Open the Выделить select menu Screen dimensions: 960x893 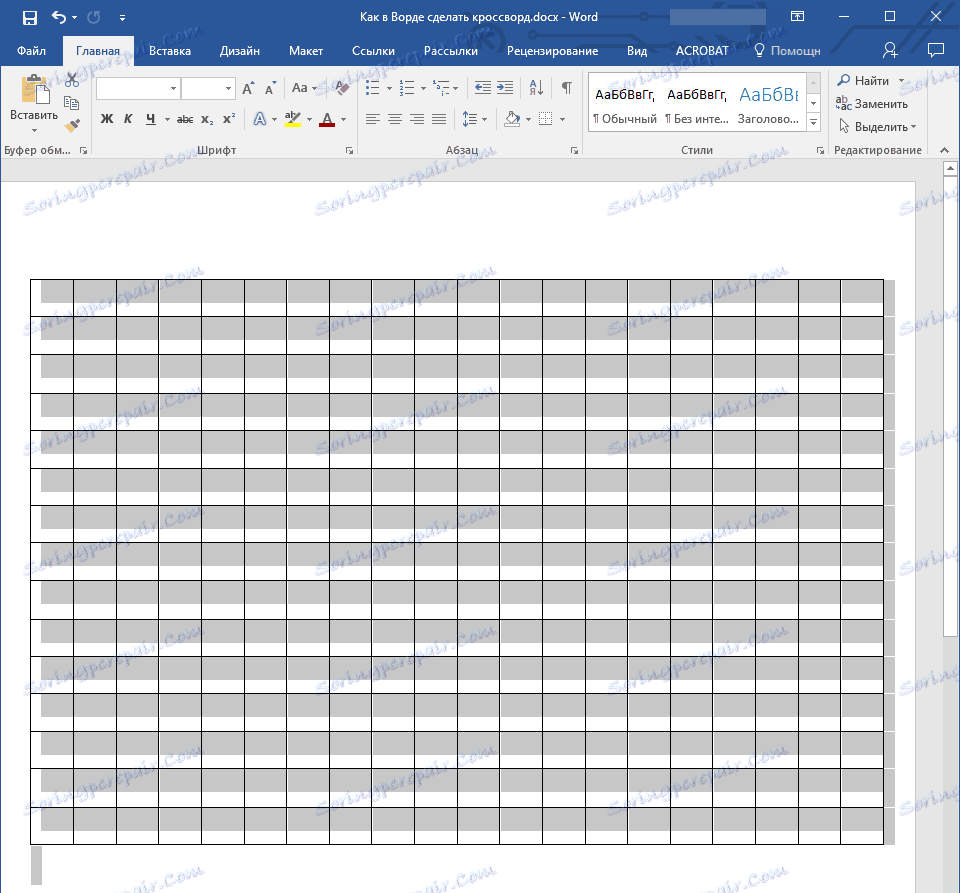[x=877, y=127]
